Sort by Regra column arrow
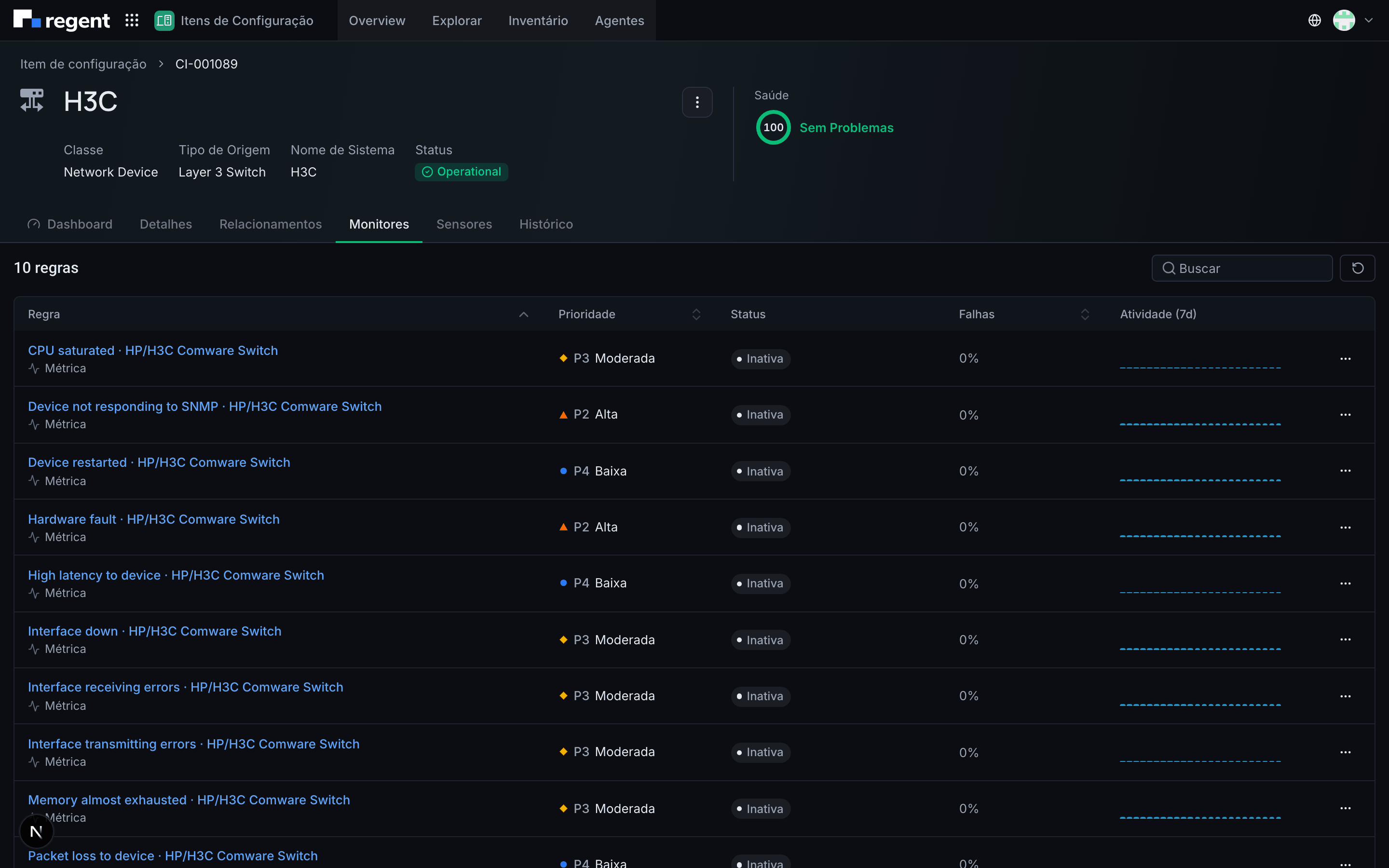Screen dimensions: 1389x868 click(x=523, y=314)
